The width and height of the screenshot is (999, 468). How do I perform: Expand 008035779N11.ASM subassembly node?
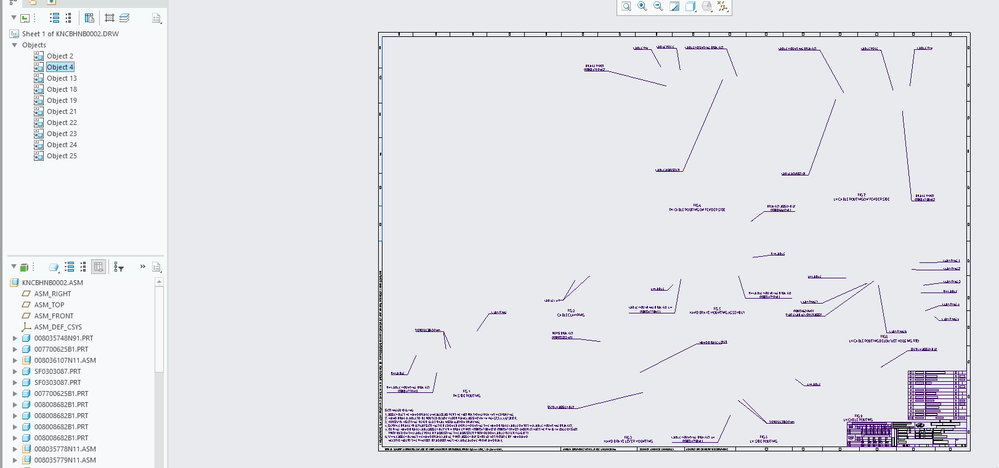click(x=15, y=460)
